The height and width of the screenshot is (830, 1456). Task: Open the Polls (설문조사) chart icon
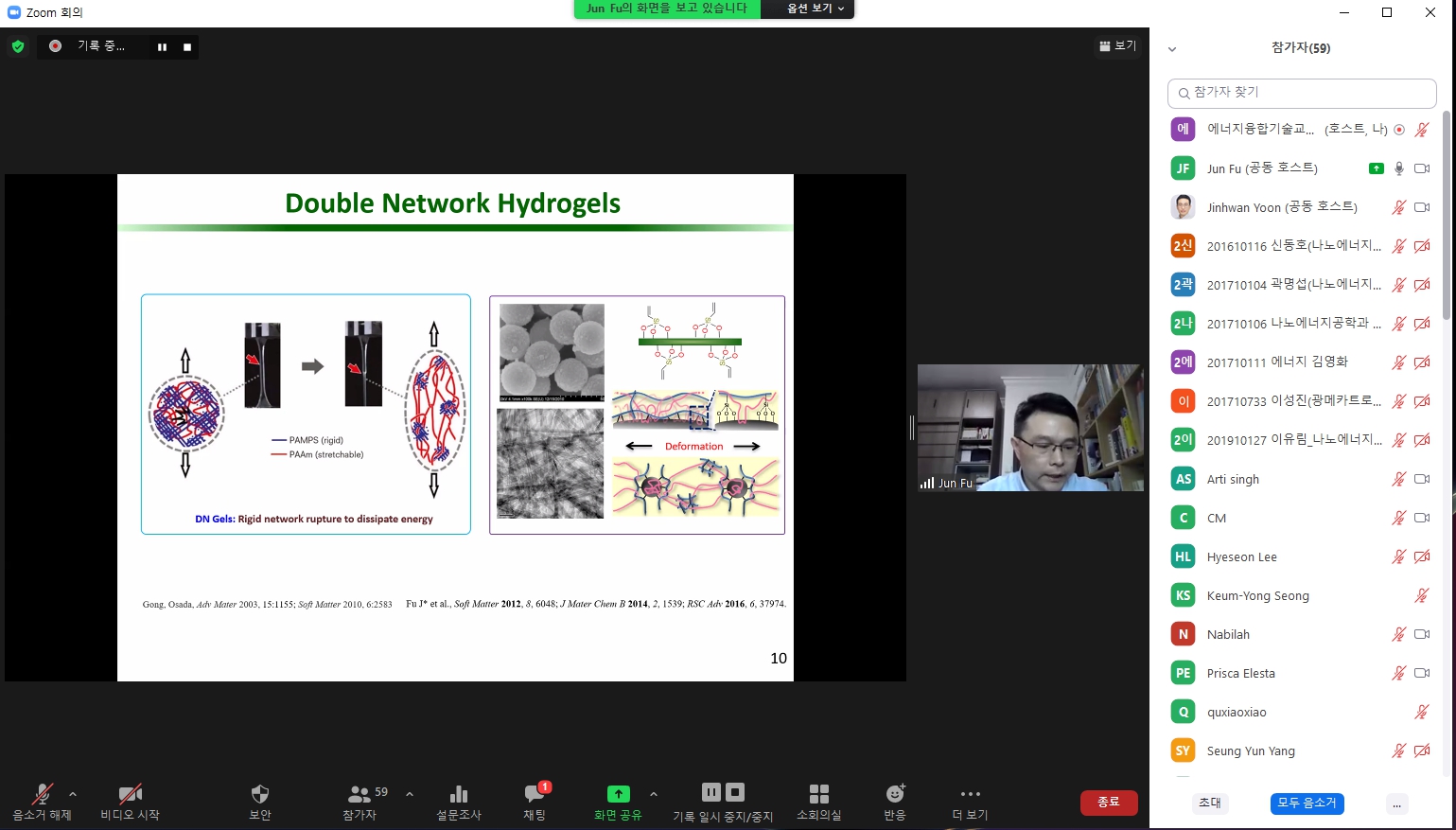click(x=459, y=795)
